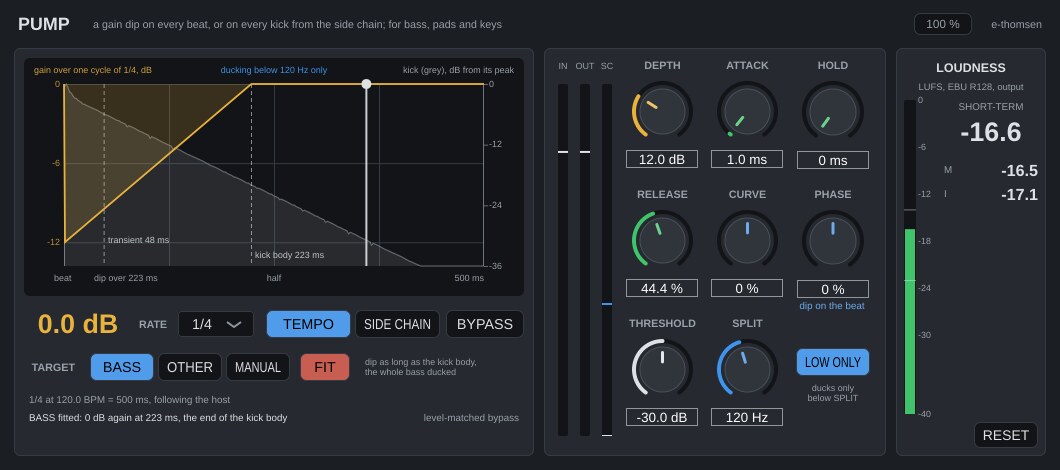Click the 1.0 ms attack value field

click(747, 160)
